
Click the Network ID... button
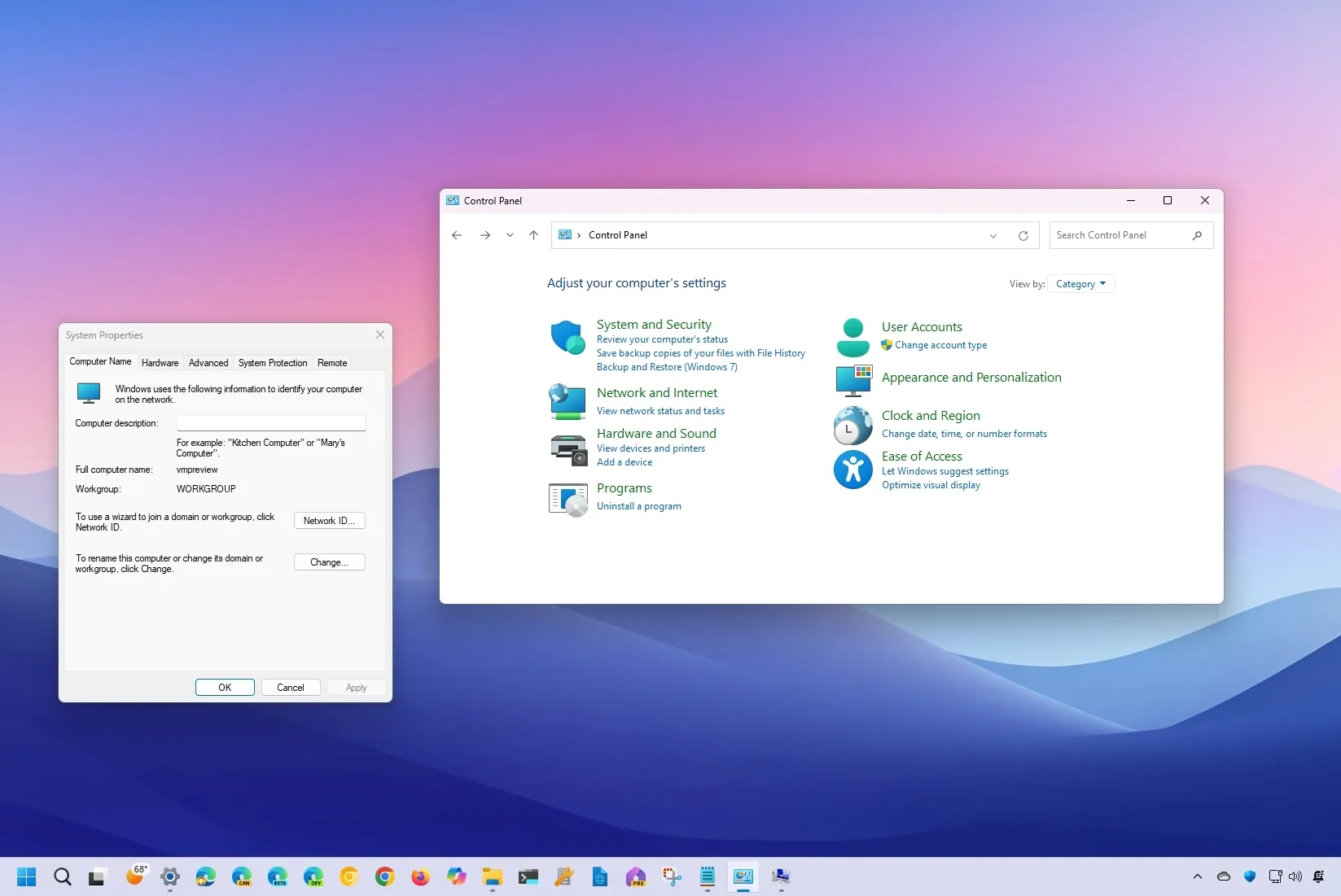click(x=330, y=521)
